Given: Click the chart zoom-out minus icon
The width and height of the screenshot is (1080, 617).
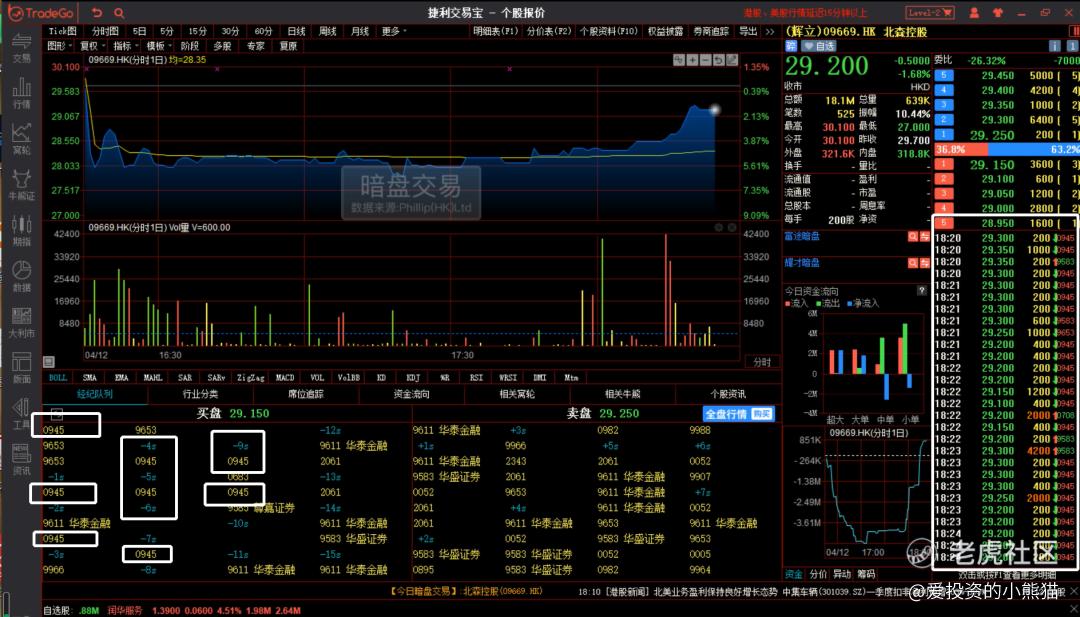Looking at the screenshot, I should tap(705, 61).
